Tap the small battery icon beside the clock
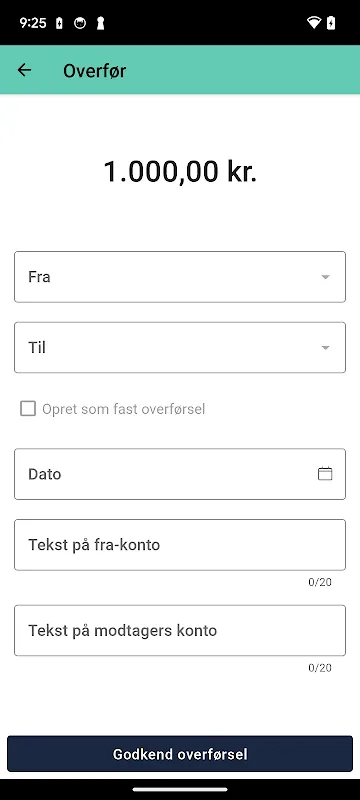This screenshot has height=800, width=360. click(x=59, y=23)
